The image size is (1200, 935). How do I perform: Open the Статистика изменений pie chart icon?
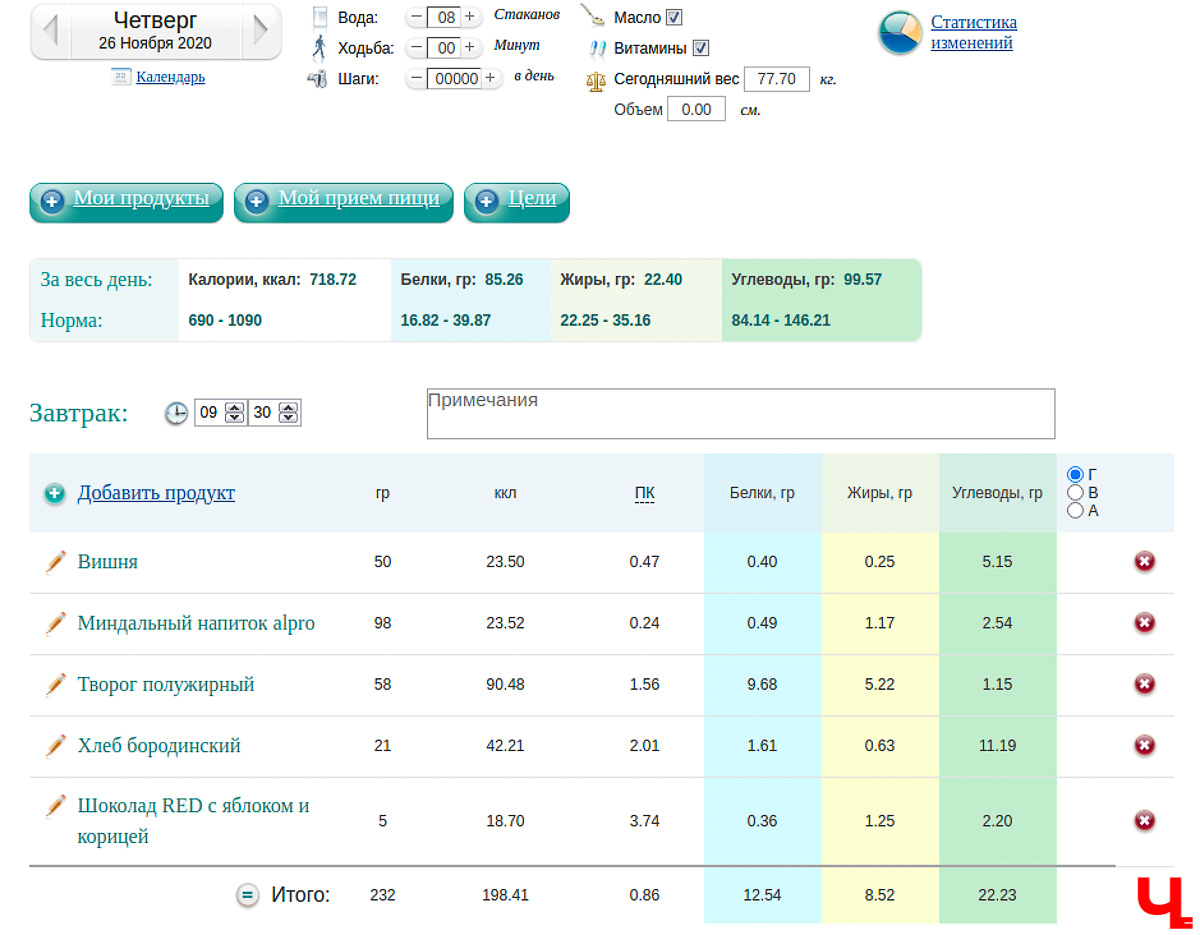[x=900, y=33]
